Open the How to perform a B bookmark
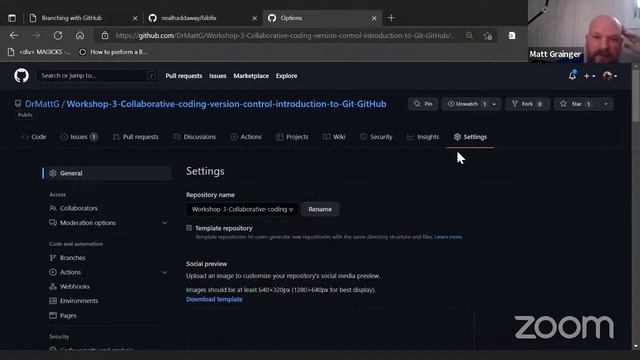The width and height of the screenshot is (640, 360). pos(113,52)
